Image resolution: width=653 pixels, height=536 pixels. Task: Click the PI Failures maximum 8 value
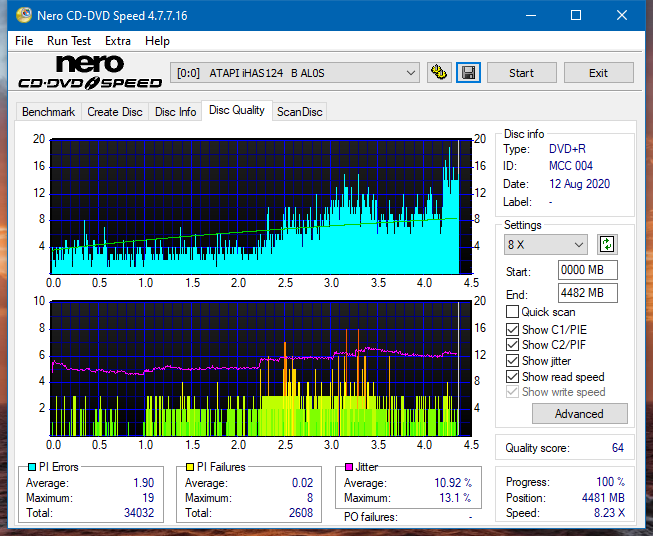coord(310,498)
